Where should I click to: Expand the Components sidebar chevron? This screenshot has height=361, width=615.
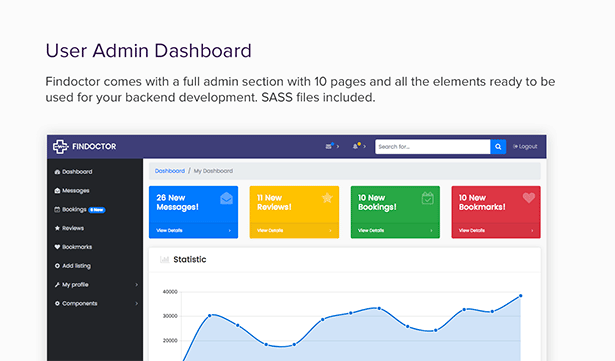pos(136,303)
